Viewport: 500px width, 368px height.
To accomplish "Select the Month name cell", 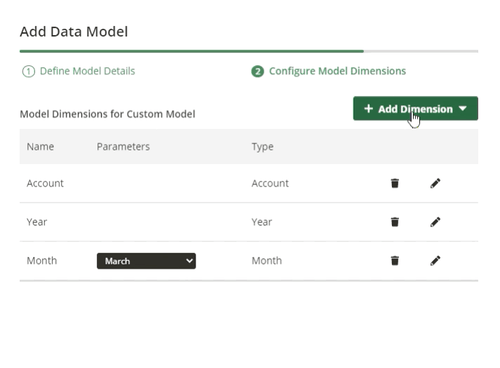I will click(42, 261).
